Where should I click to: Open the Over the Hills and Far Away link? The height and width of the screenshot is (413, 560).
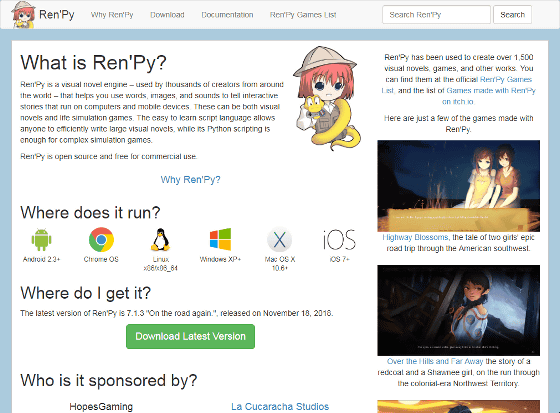[x=435, y=361]
